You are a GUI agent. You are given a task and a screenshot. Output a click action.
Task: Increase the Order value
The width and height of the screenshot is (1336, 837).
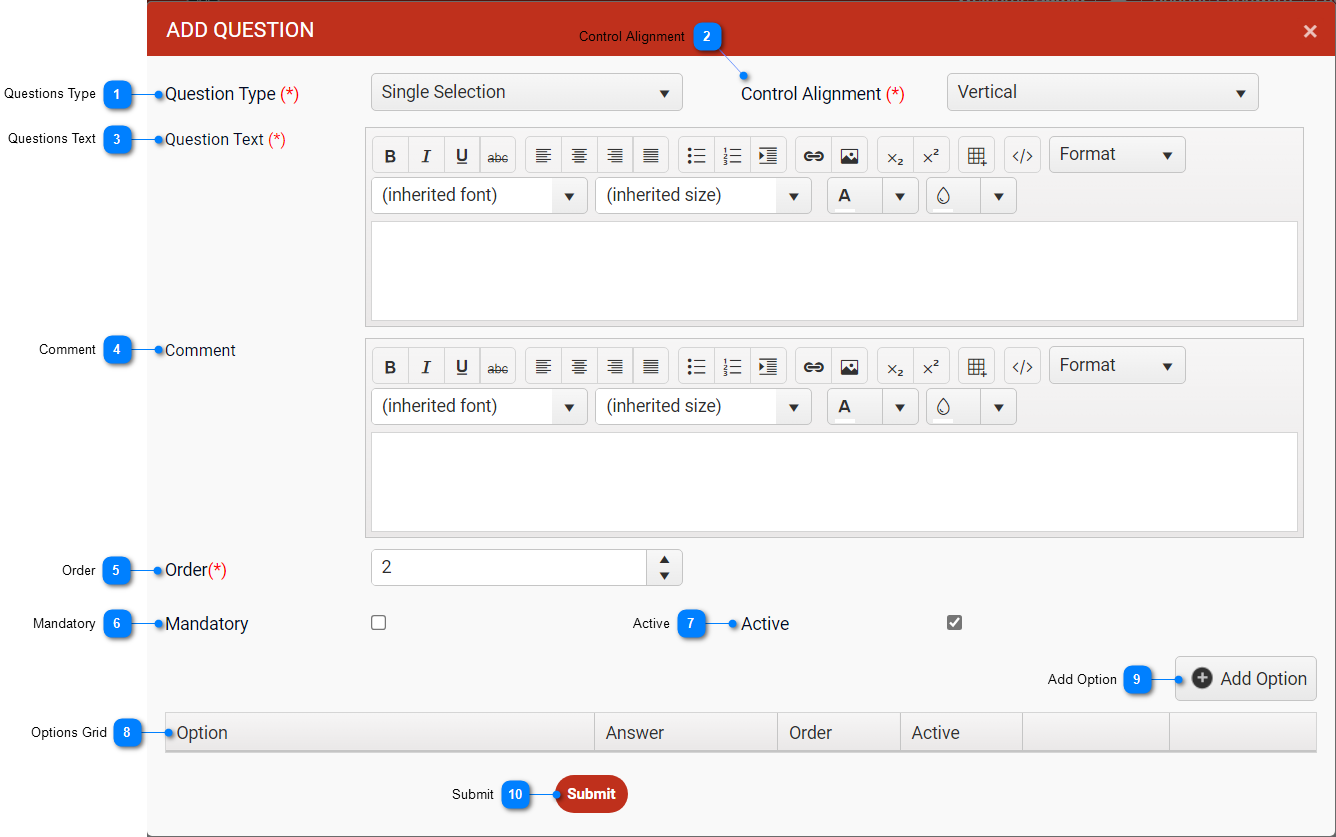[x=664, y=559]
